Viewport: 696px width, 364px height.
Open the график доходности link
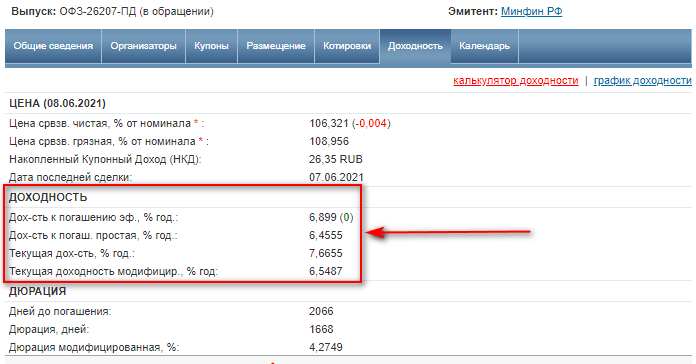pos(642,81)
